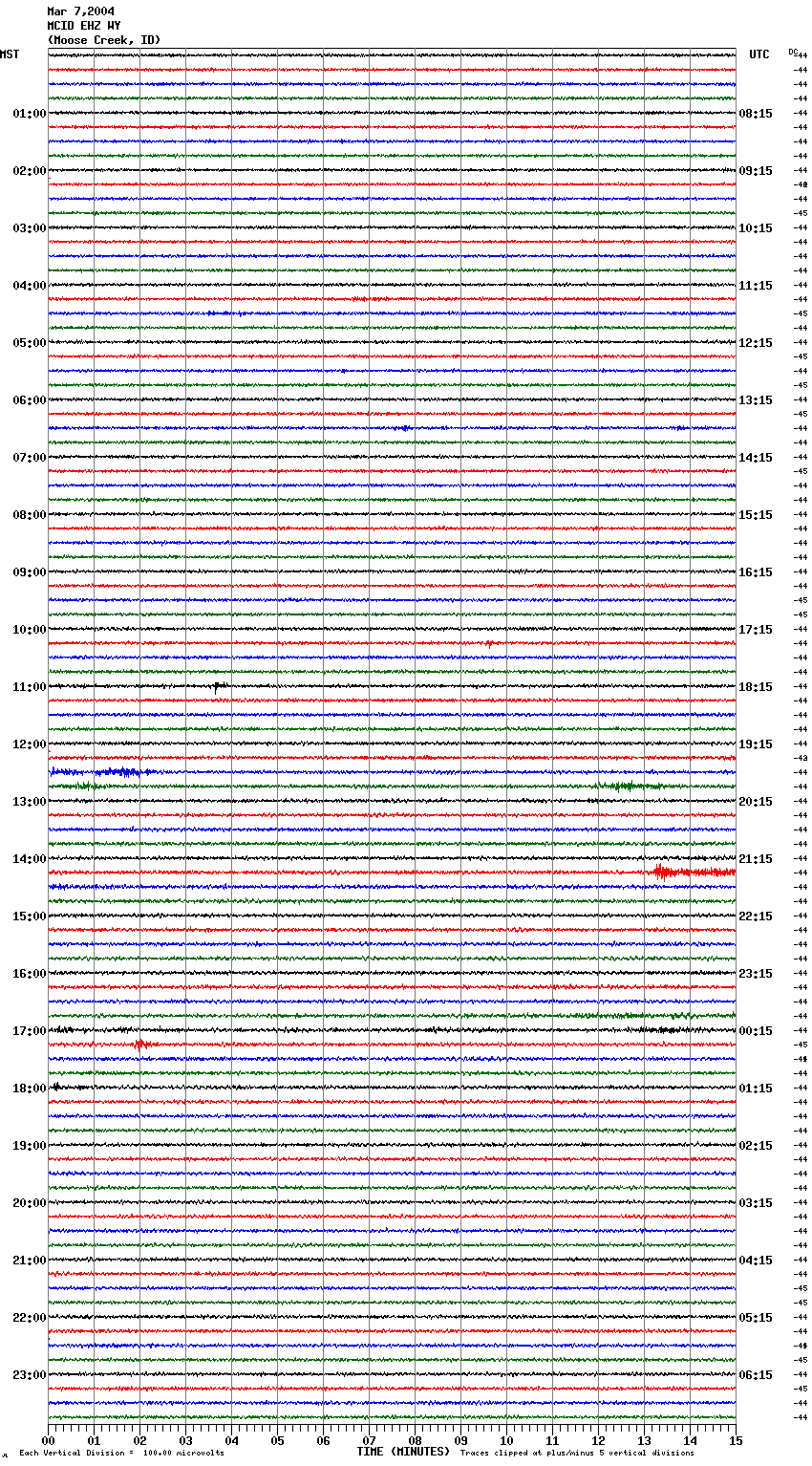Image resolution: width=812 pixels, height=1466 pixels.
Task: Select the 08:00 MST time label
Action: [30, 515]
